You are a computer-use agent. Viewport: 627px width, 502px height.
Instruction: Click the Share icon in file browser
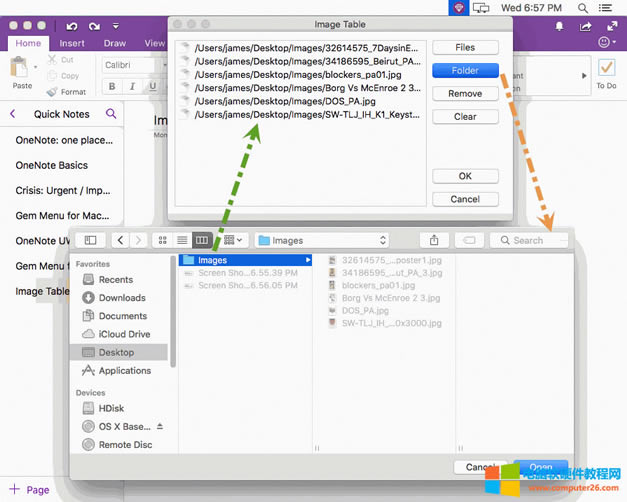pyautogui.click(x=434, y=240)
